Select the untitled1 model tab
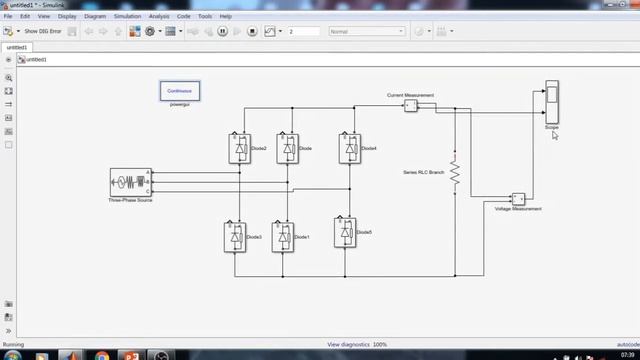 click(x=17, y=47)
